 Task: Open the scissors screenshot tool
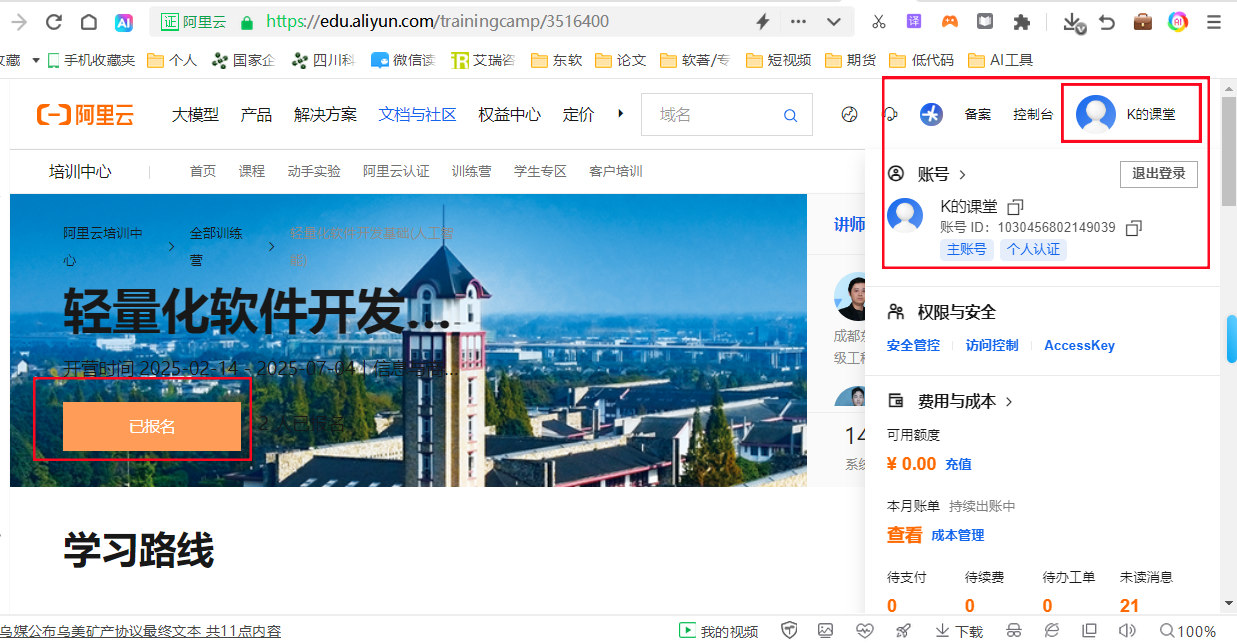pyautogui.click(x=878, y=22)
